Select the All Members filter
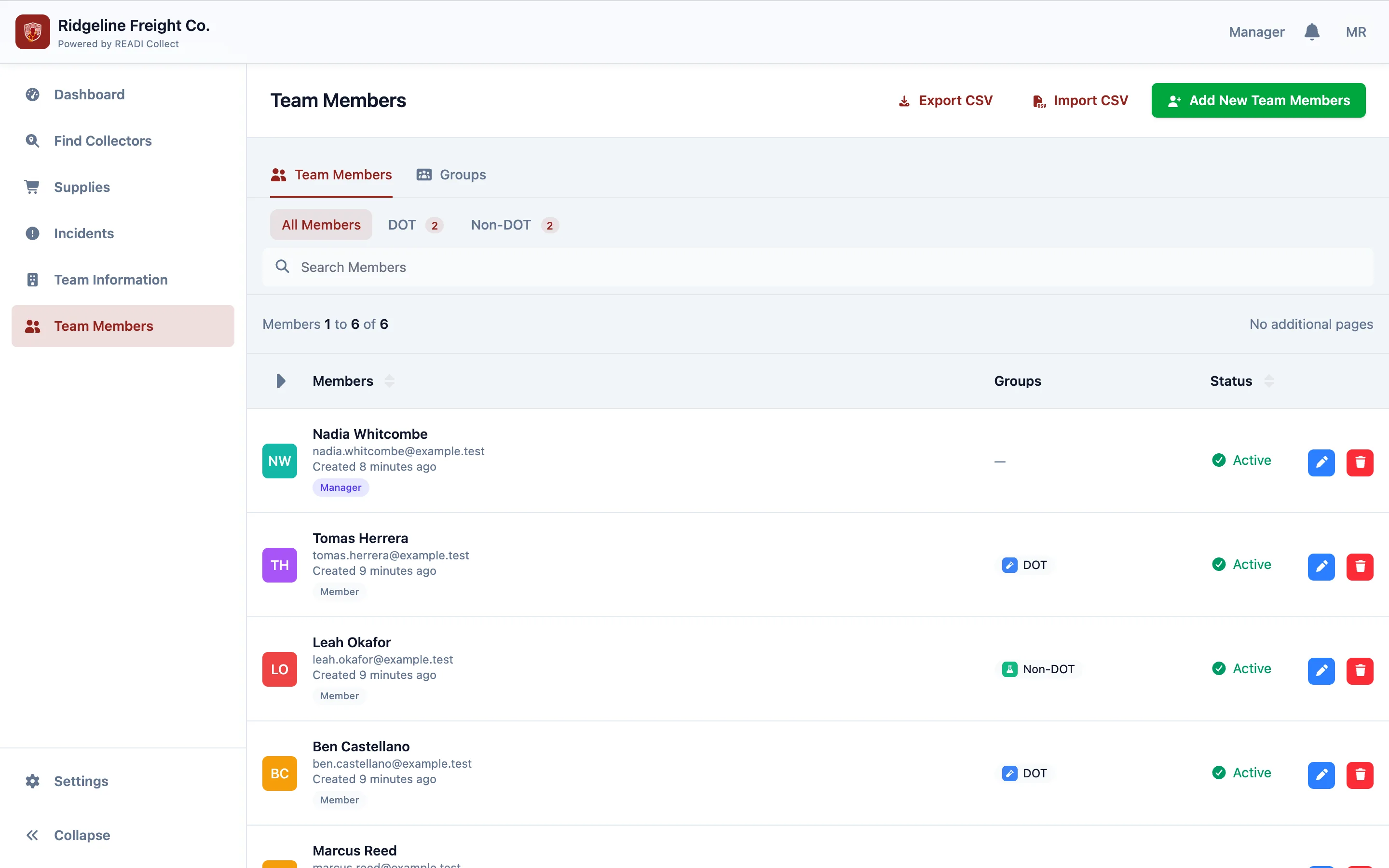The image size is (1389, 868). click(321, 224)
